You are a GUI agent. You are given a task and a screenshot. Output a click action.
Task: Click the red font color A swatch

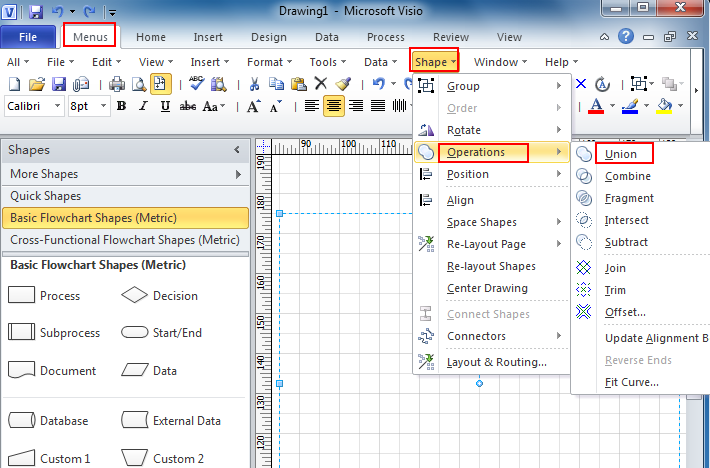click(596, 106)
